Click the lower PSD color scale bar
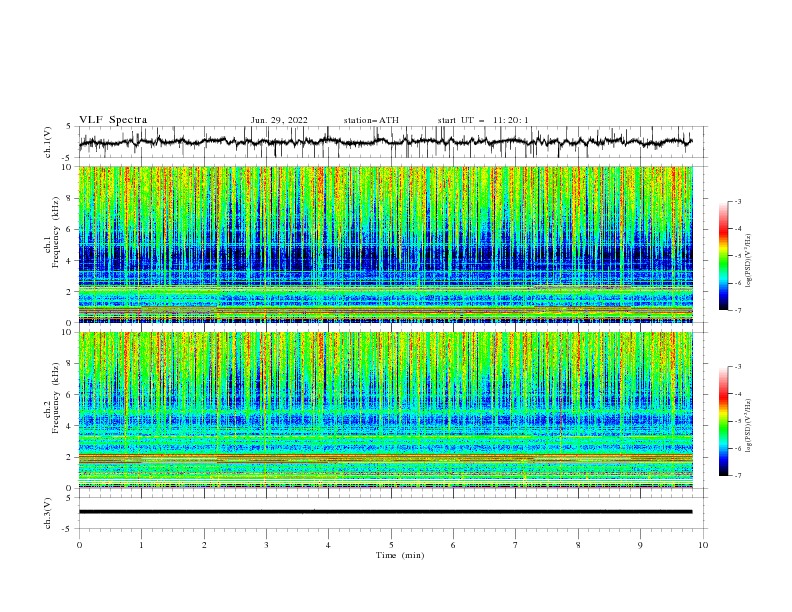792x612 pixels. pyautogui.click(x=723, y=421)
